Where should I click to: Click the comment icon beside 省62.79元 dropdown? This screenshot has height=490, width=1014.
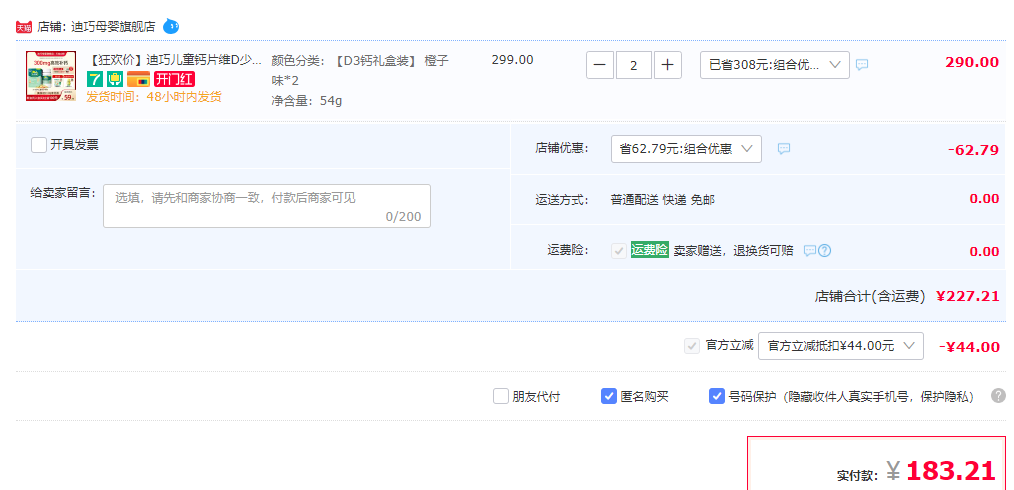784,149
